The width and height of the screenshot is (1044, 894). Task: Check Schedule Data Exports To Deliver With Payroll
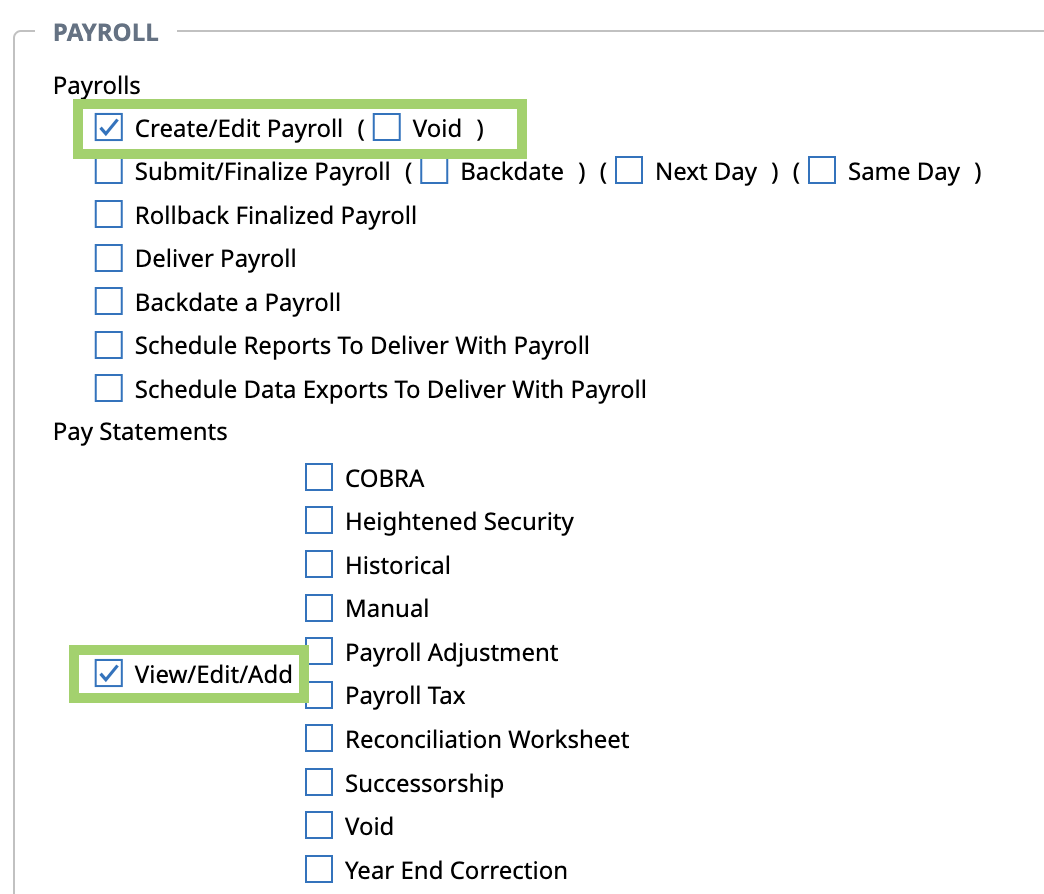pos(109,389)
